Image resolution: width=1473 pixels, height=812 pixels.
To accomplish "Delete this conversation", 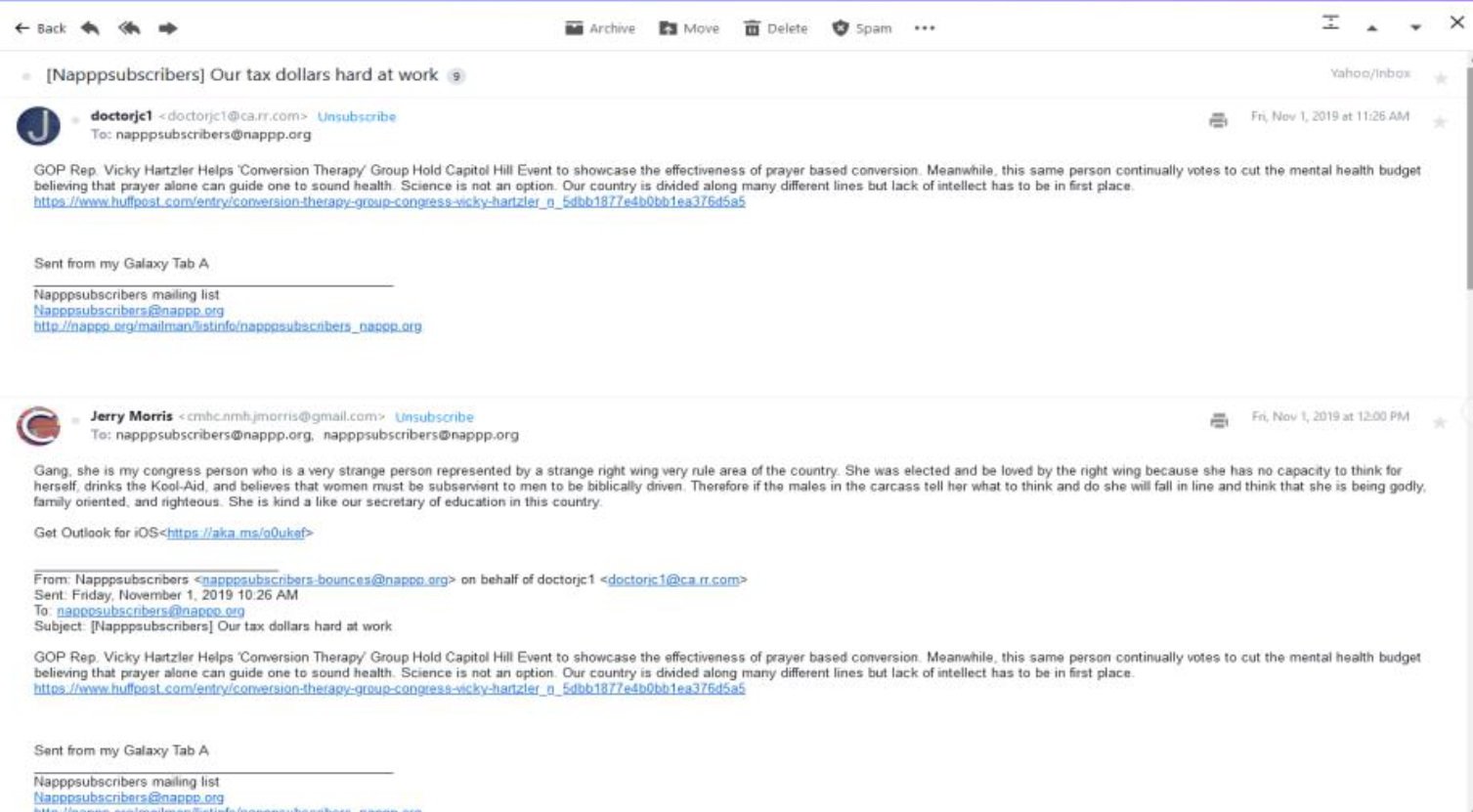I will [x=776, y=28].
